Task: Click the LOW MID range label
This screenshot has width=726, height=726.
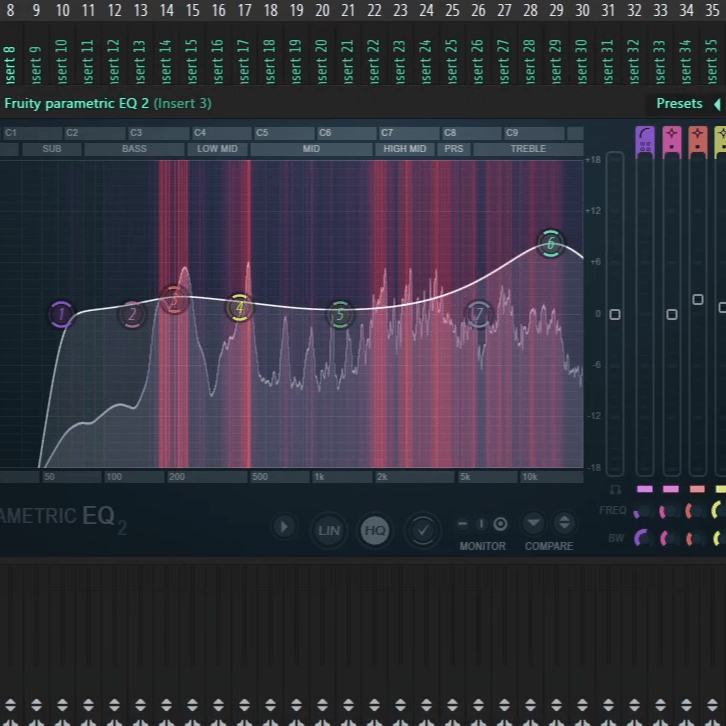Action: coord(217,149)
